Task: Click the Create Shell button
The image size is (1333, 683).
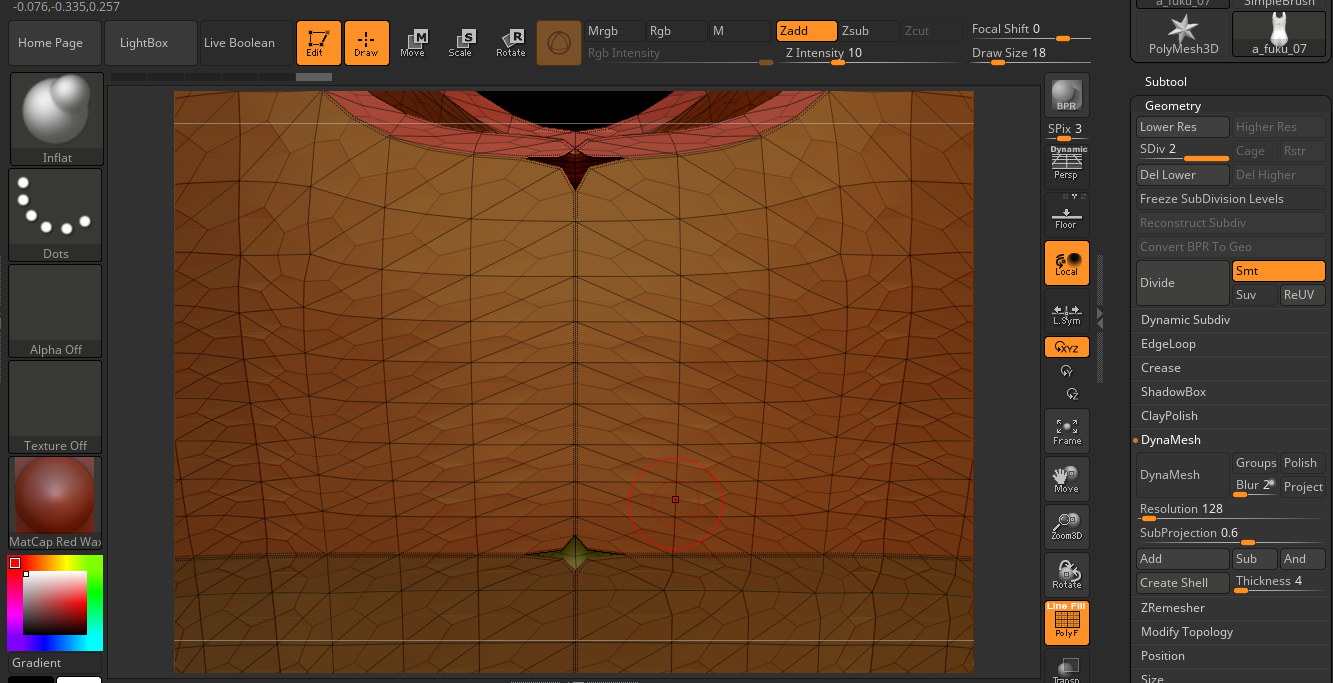Action: point(1183,583)
